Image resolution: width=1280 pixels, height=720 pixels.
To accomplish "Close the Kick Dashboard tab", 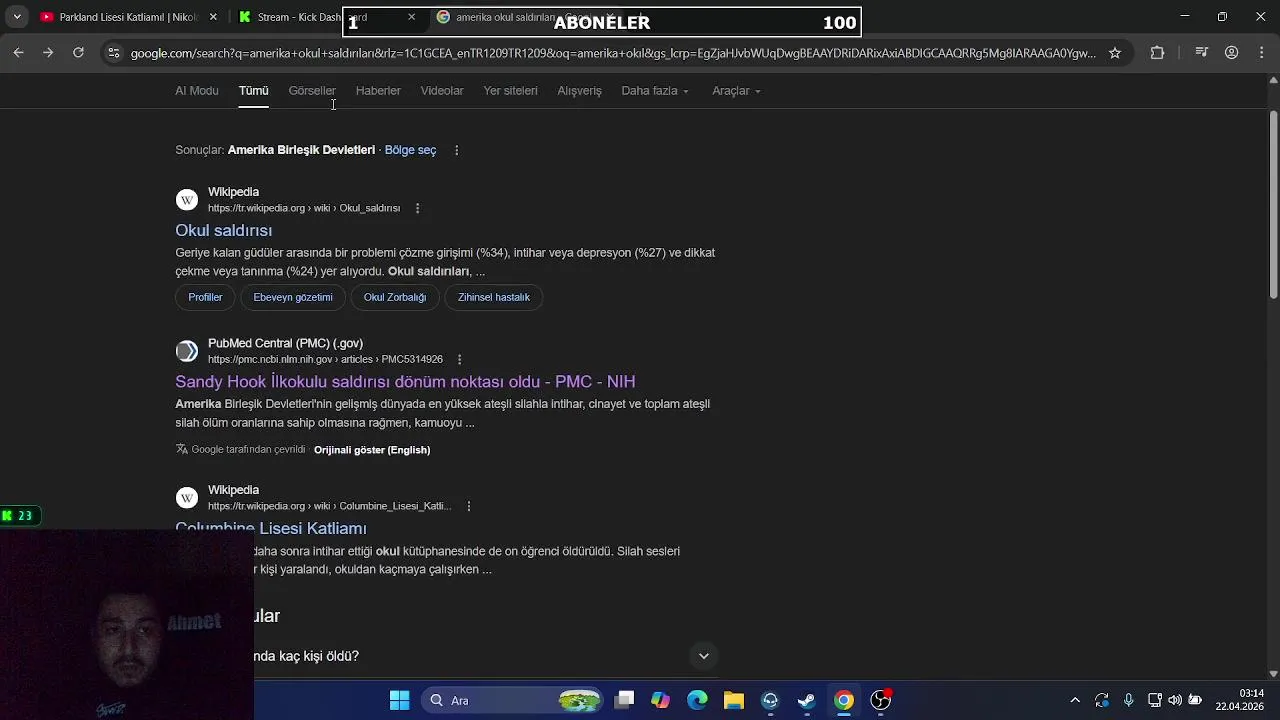I will (411, 17).
